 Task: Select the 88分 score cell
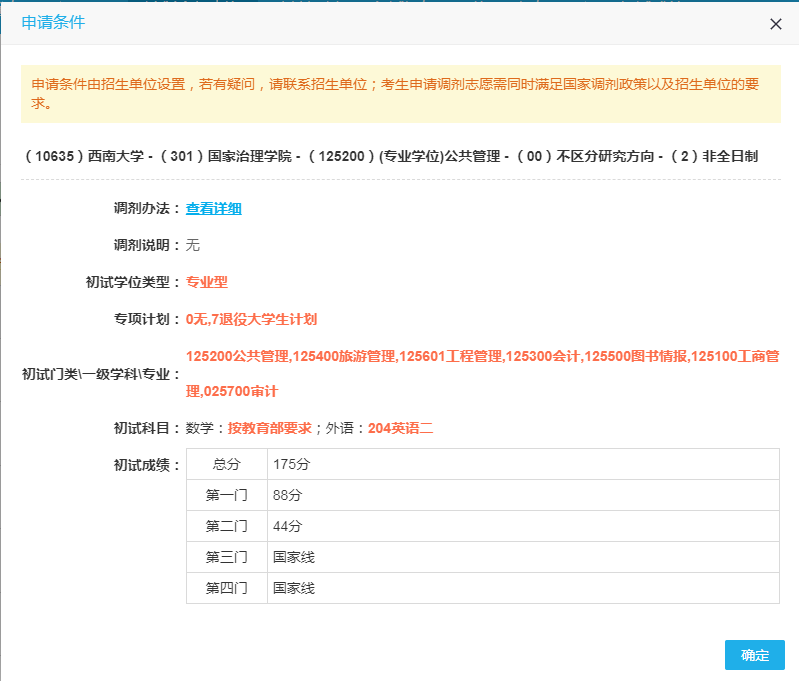click(x=286, y=495)
